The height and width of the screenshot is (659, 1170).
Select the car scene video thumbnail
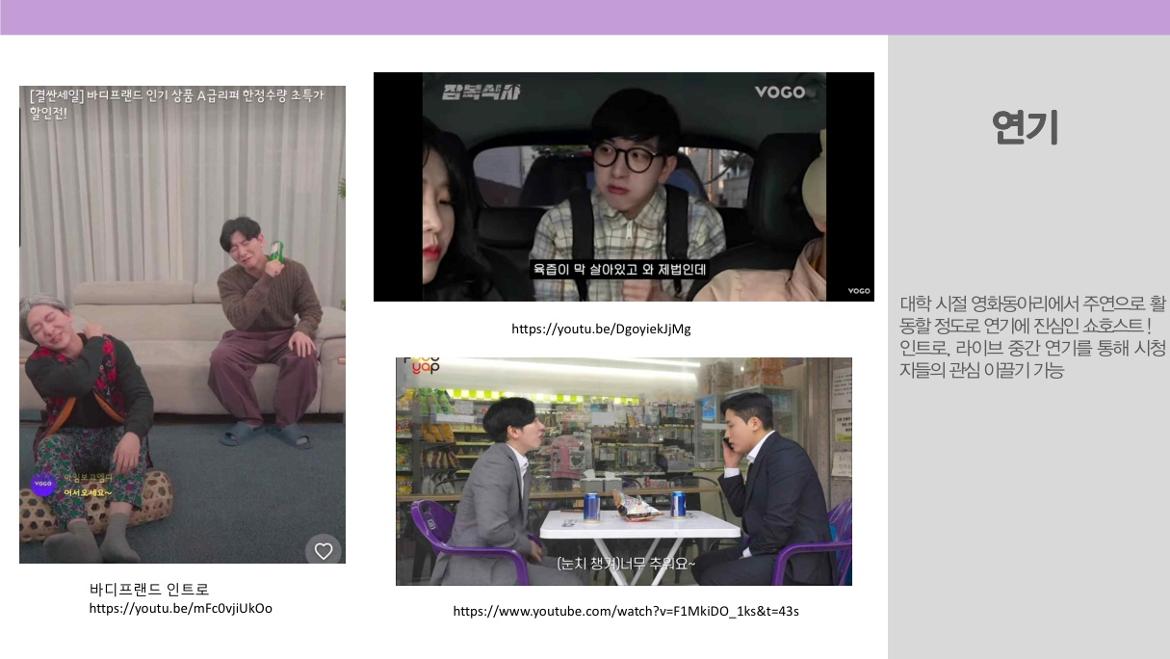tap(624, 187)
